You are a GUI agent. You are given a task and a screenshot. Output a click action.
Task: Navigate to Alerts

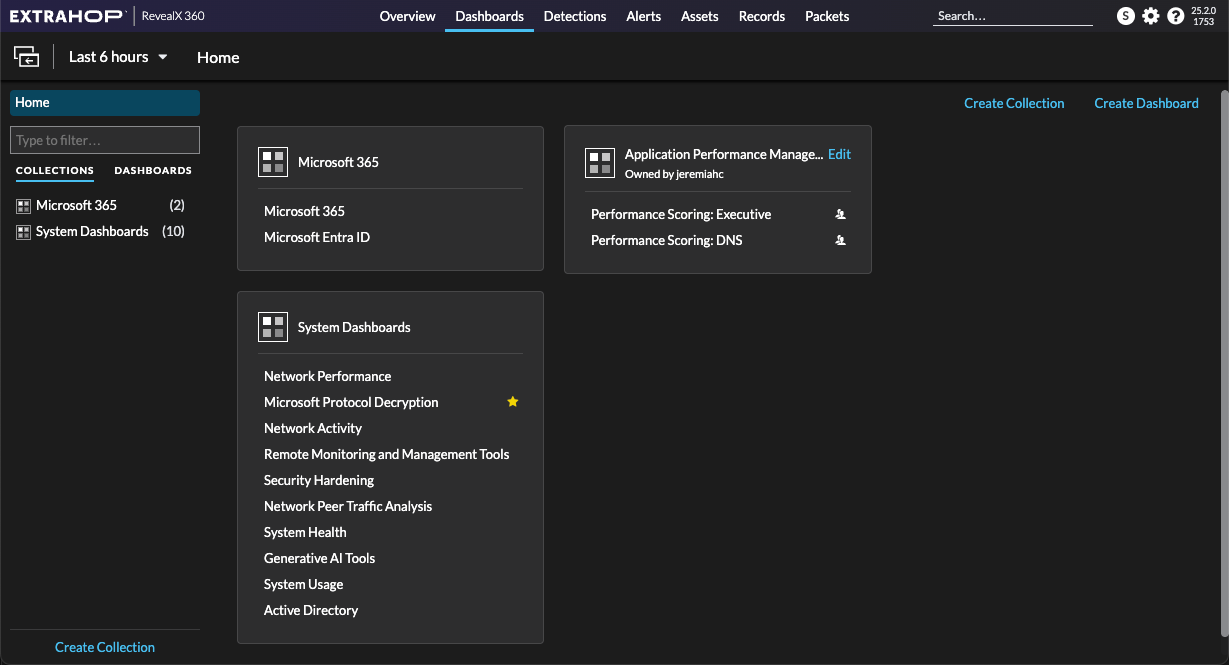click(x=644, y=16)
